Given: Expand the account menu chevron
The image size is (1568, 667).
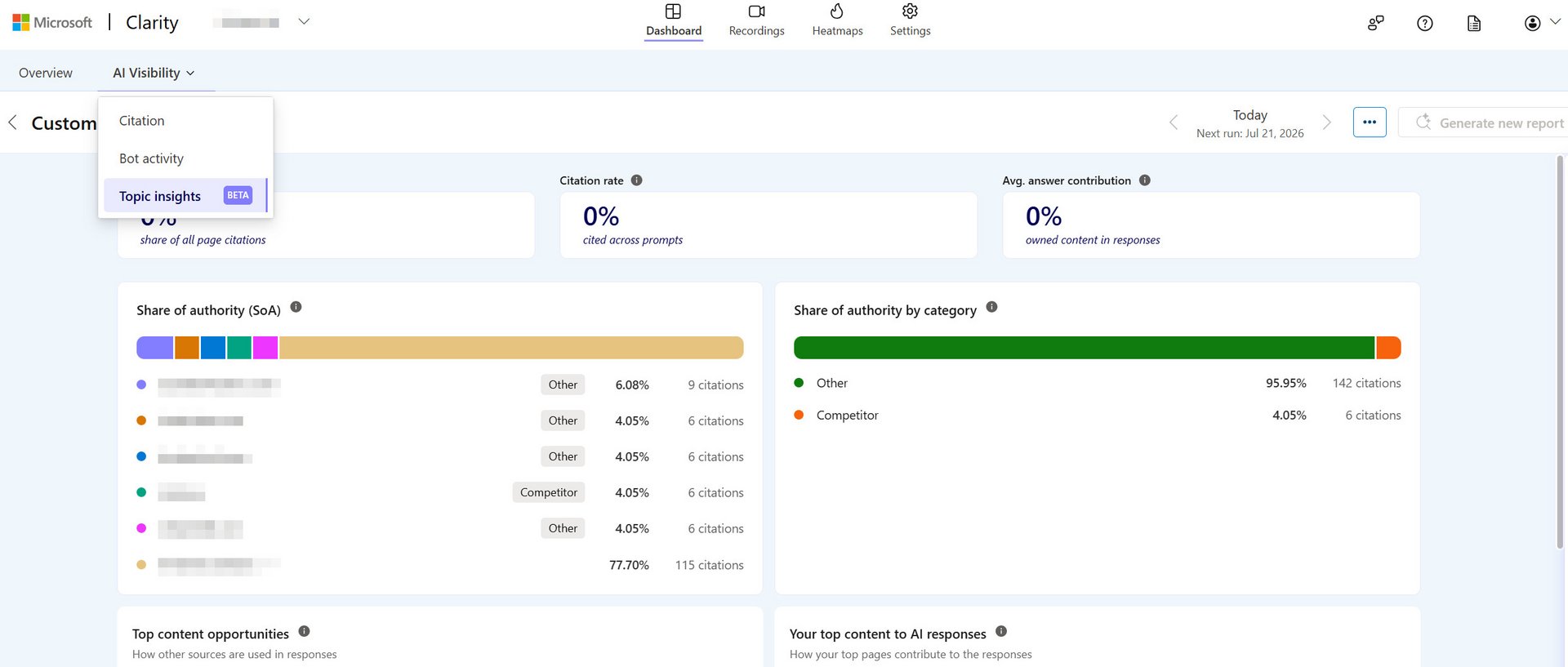Looking at the screenshot, I should 1555,22.
